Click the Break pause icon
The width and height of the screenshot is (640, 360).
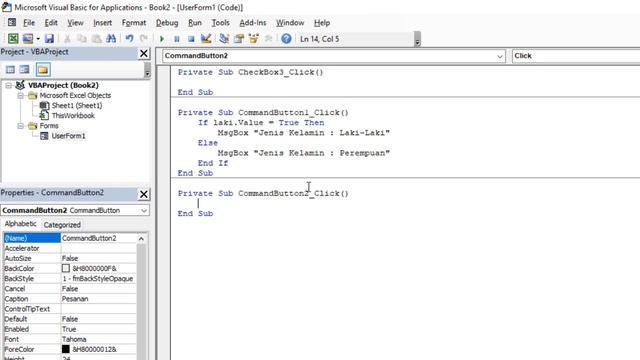[x=177, y=39]
